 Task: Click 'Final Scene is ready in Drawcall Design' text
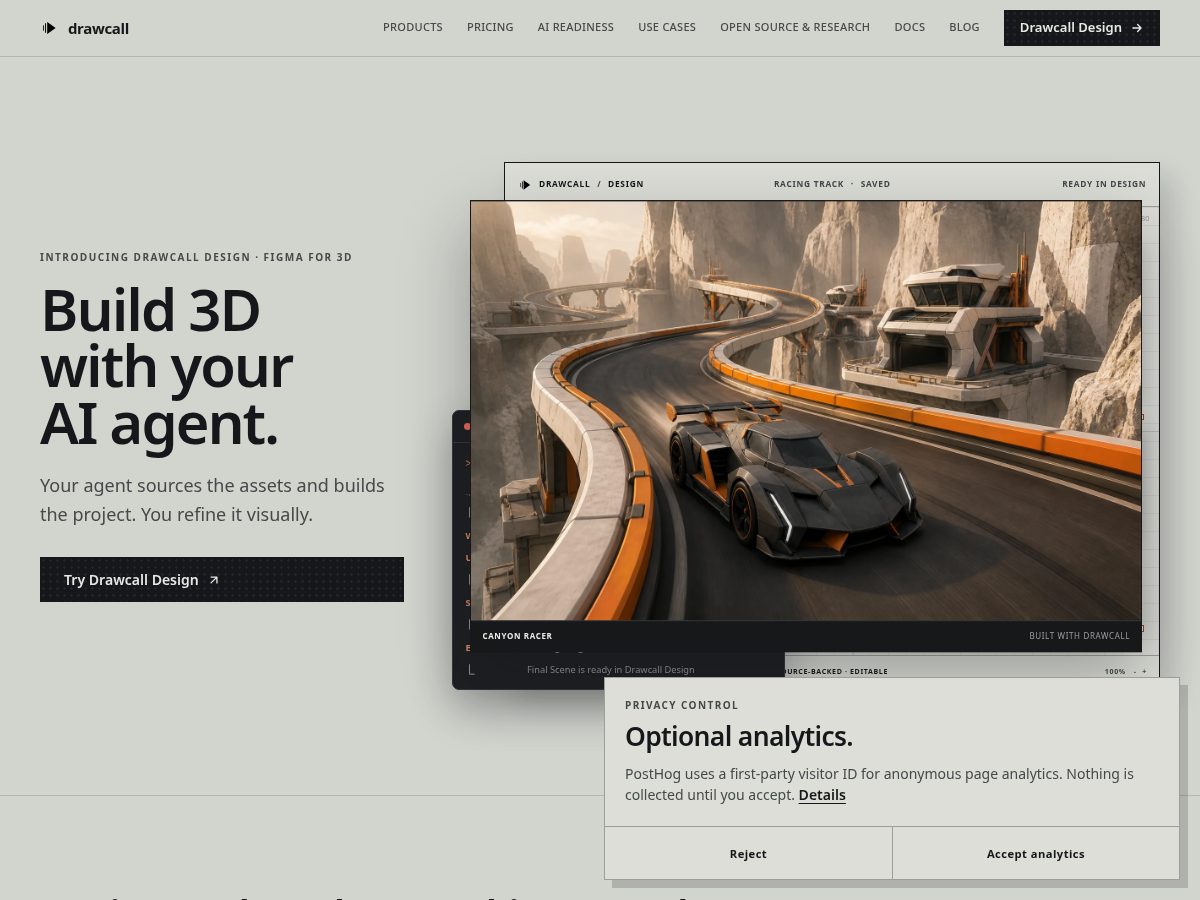click(x=611, y=670)
